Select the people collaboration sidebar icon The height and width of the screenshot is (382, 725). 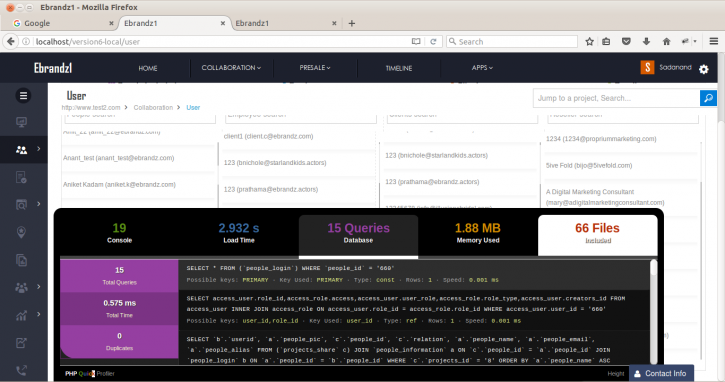[21, 149]
